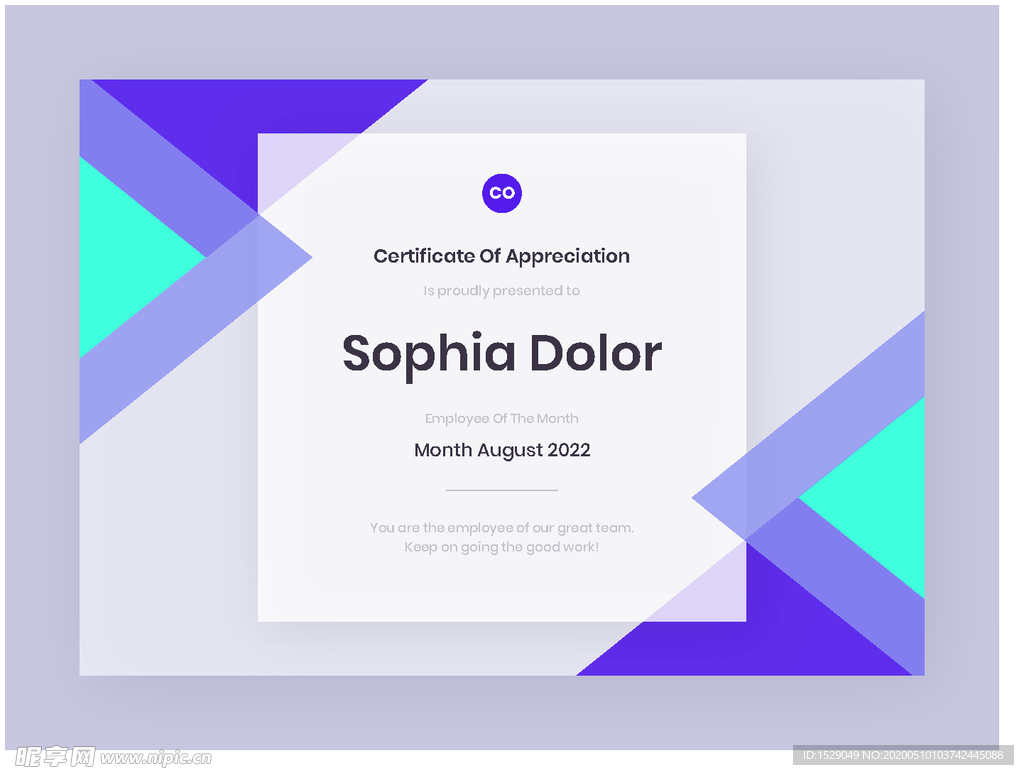Click 'You are the employee of our great team.'

click(502, 528)
